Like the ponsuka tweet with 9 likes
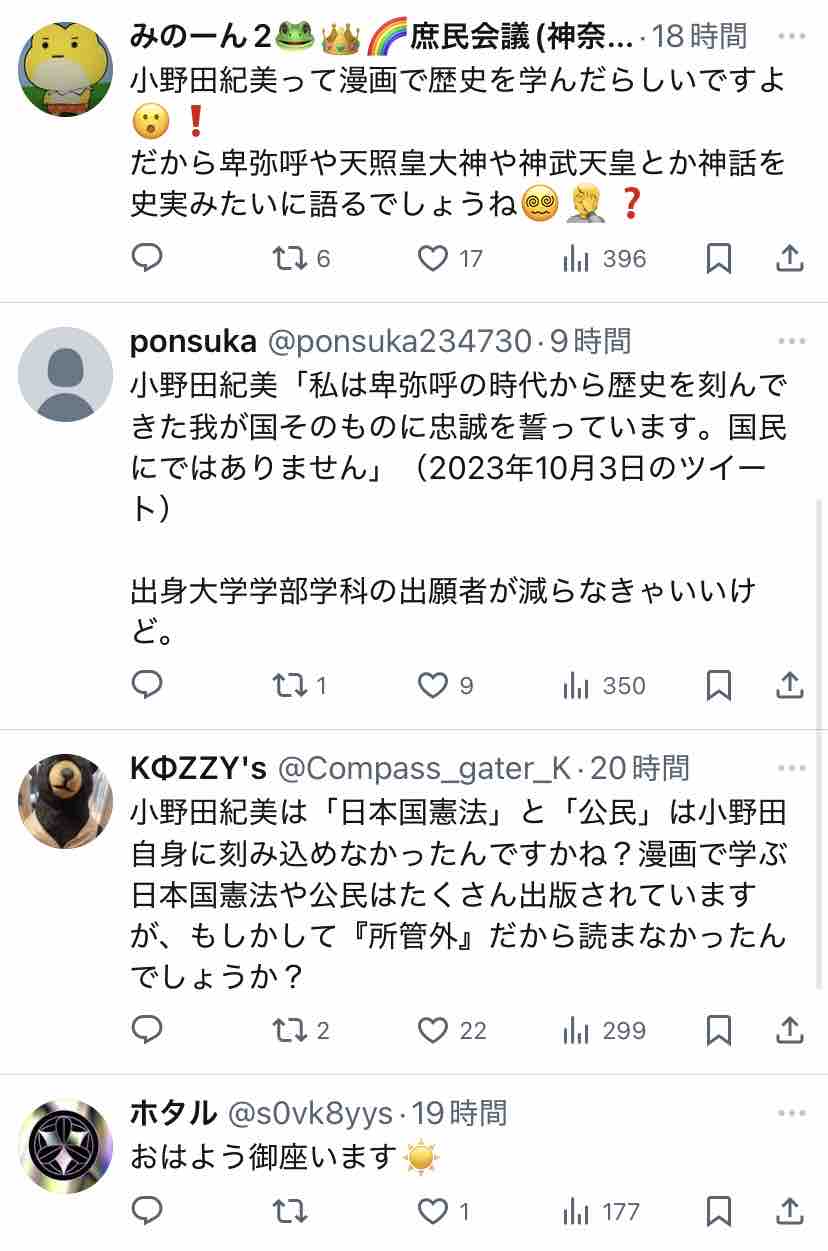Screen dimensions: 828x1251 433,686
